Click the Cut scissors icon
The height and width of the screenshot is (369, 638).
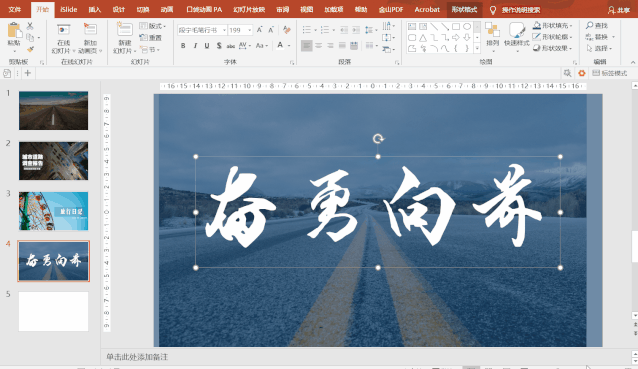tap(30, 26)
